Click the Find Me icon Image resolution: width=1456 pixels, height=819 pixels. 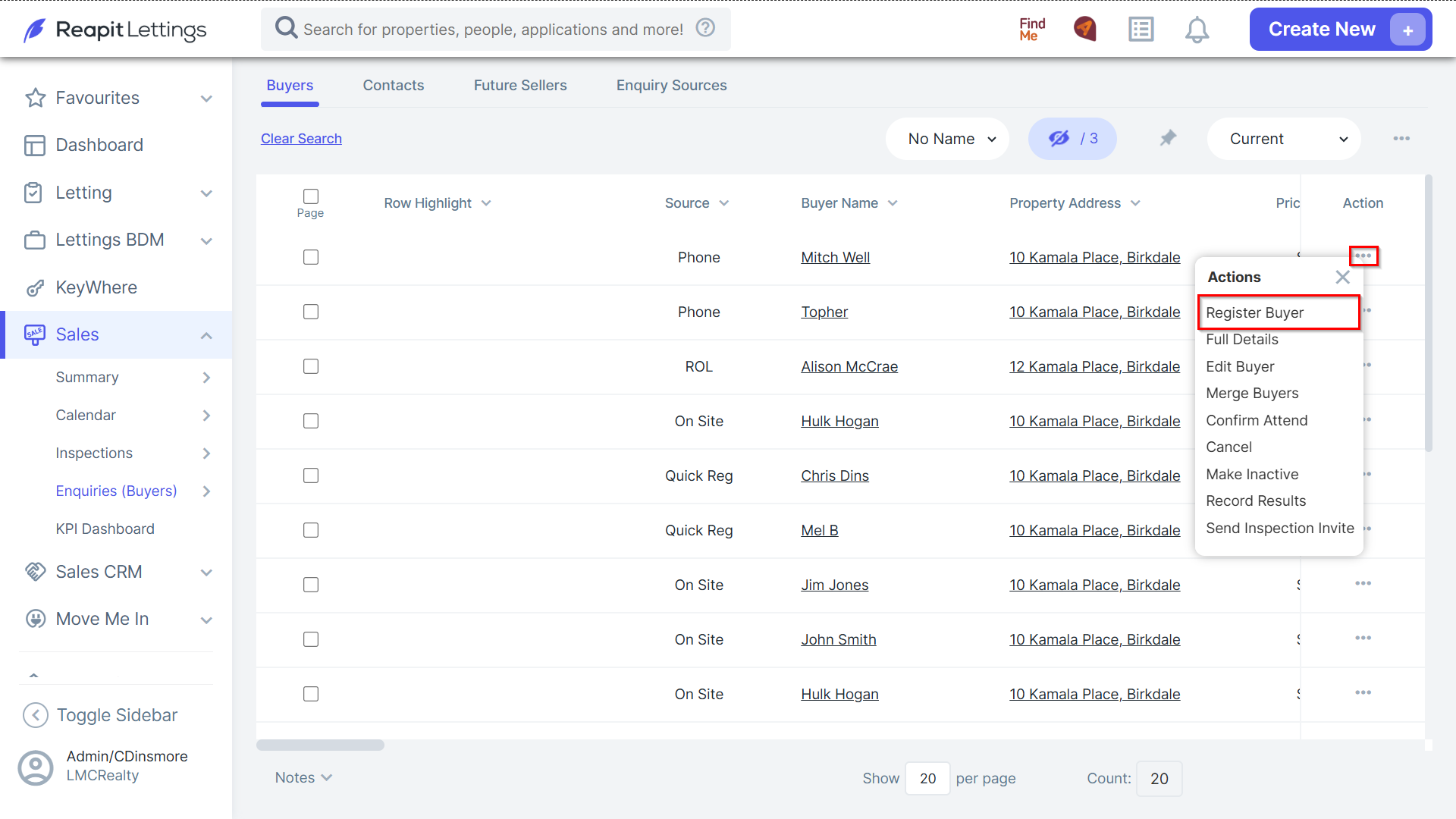click(x=1032, y=30)
